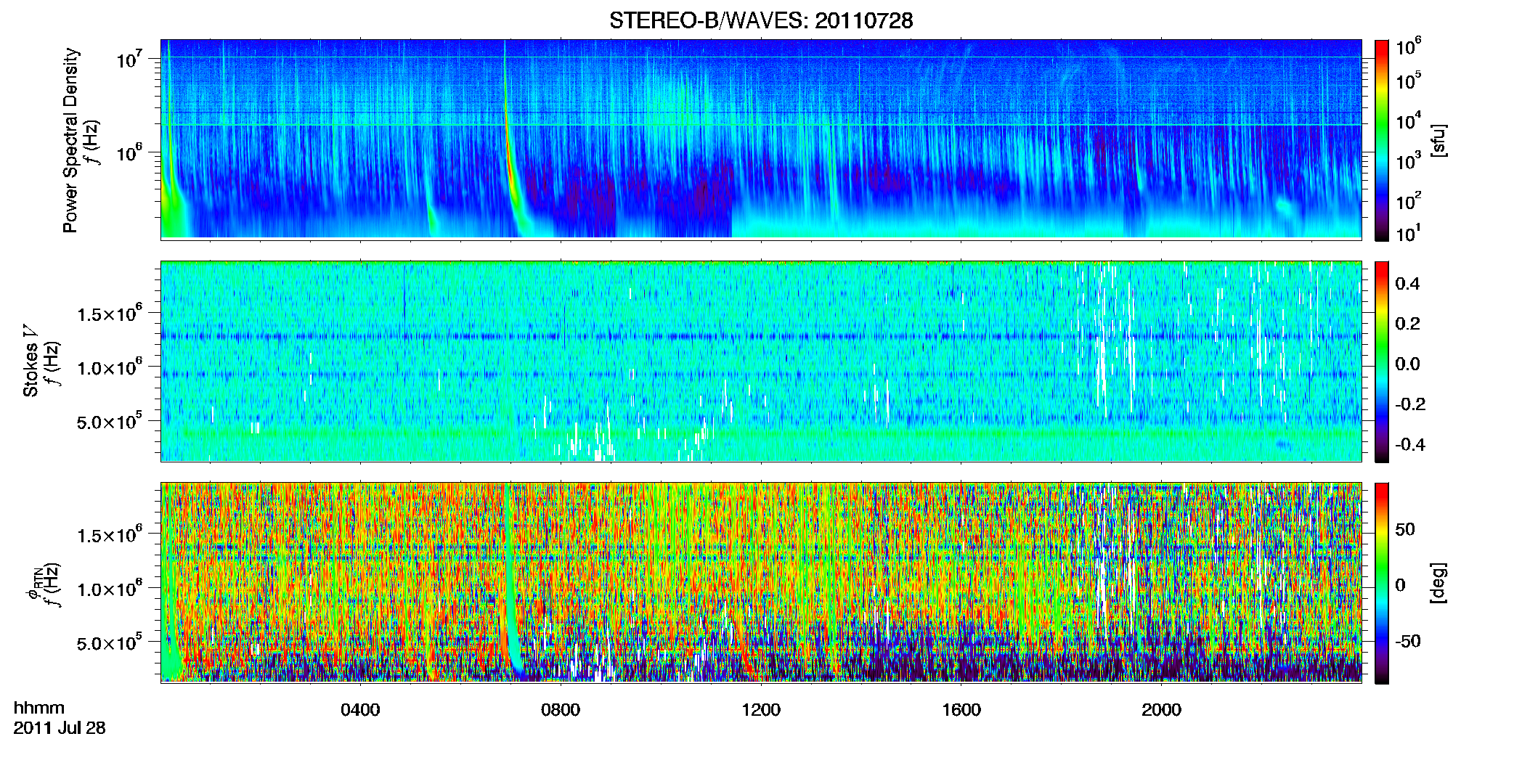1522x784 pixels.
Task: Click the 5.0×10^5 tick label on φ RTN axis
Action: click(x=110, y=642)
